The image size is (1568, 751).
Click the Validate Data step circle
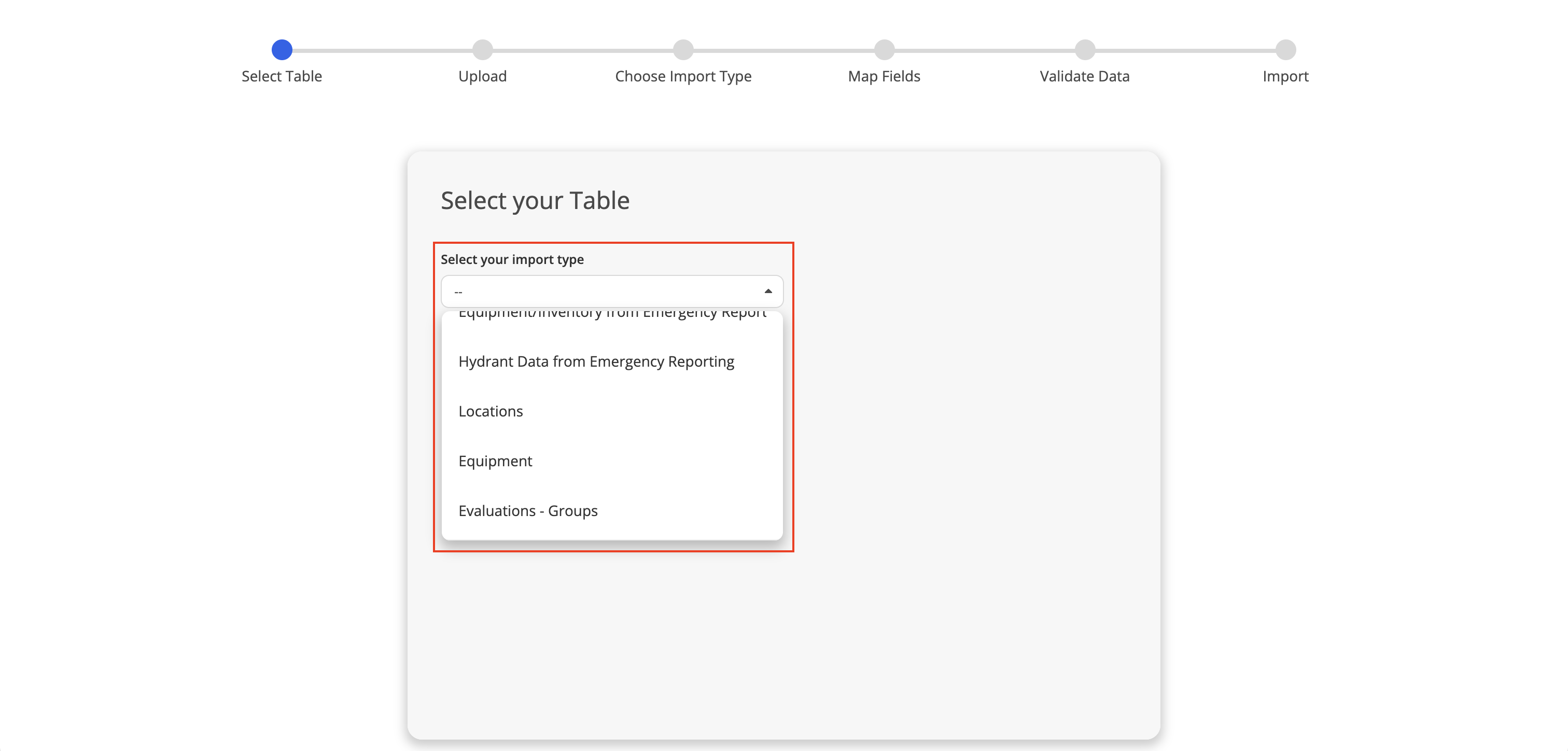click(x=1085, y=50)
